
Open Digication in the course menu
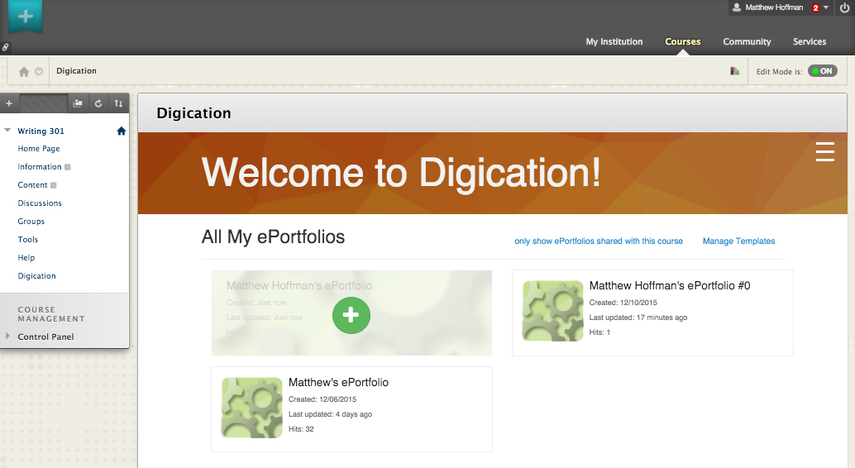(37, 276)
